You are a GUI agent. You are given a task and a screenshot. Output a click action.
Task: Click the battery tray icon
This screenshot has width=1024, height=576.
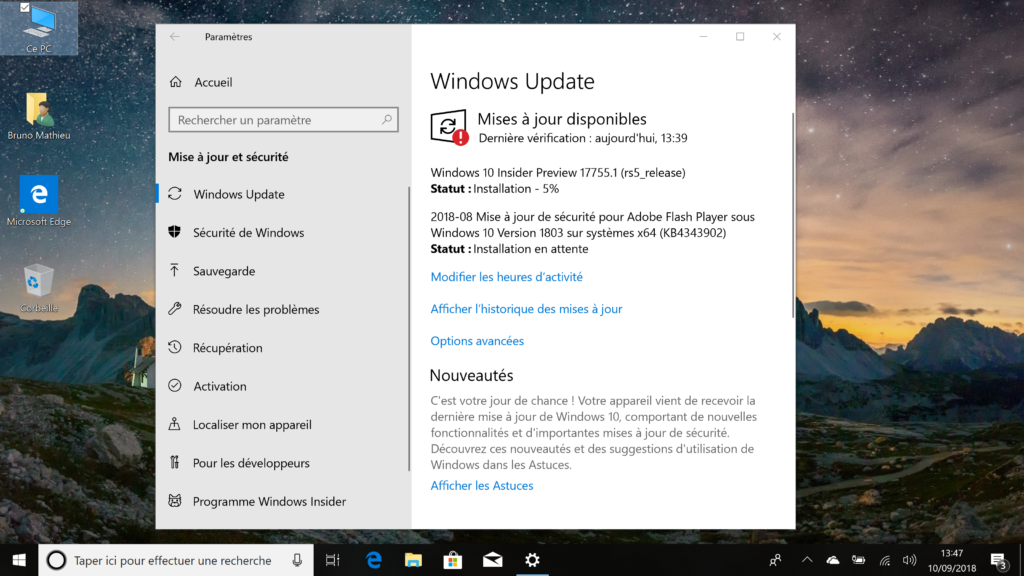click(858, 560)
